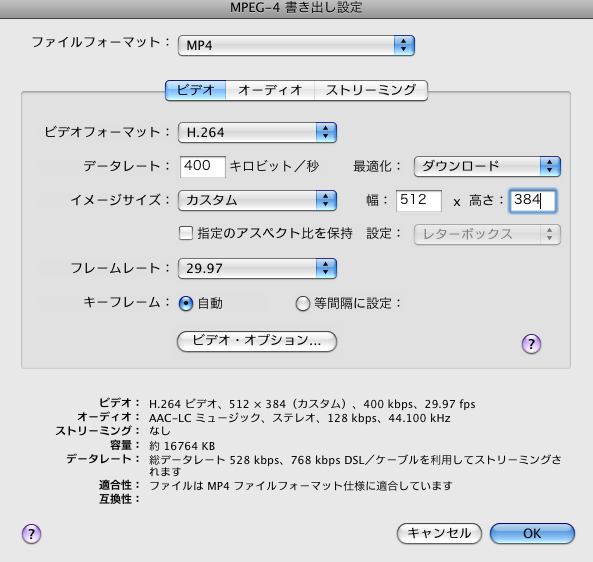Open the ファイルフォーマット MP4 dropdown
The width and height of the screenshot is (593, 562).
click(x=296, y=45)
